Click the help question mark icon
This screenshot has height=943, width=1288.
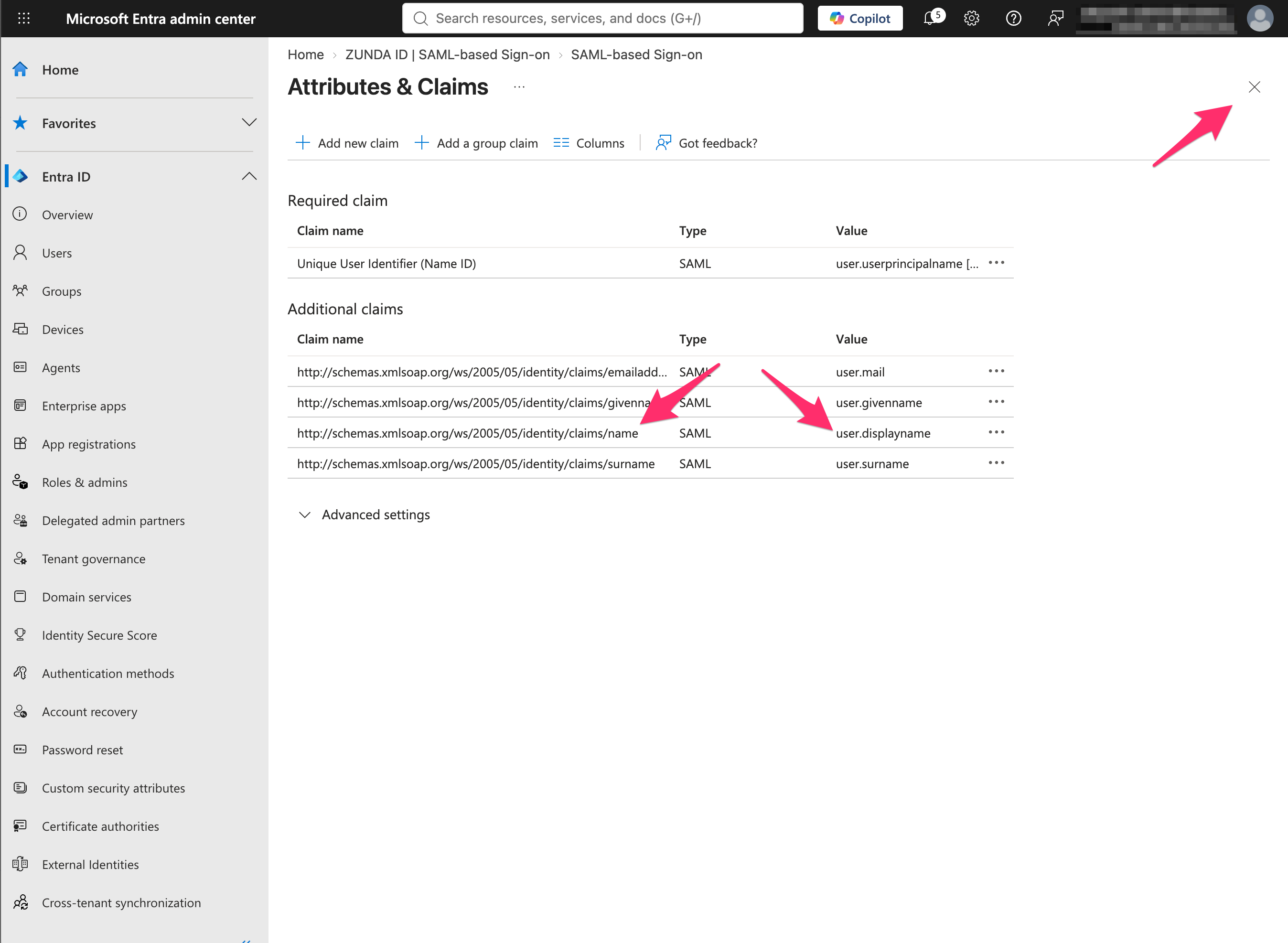click(1013, 18)
